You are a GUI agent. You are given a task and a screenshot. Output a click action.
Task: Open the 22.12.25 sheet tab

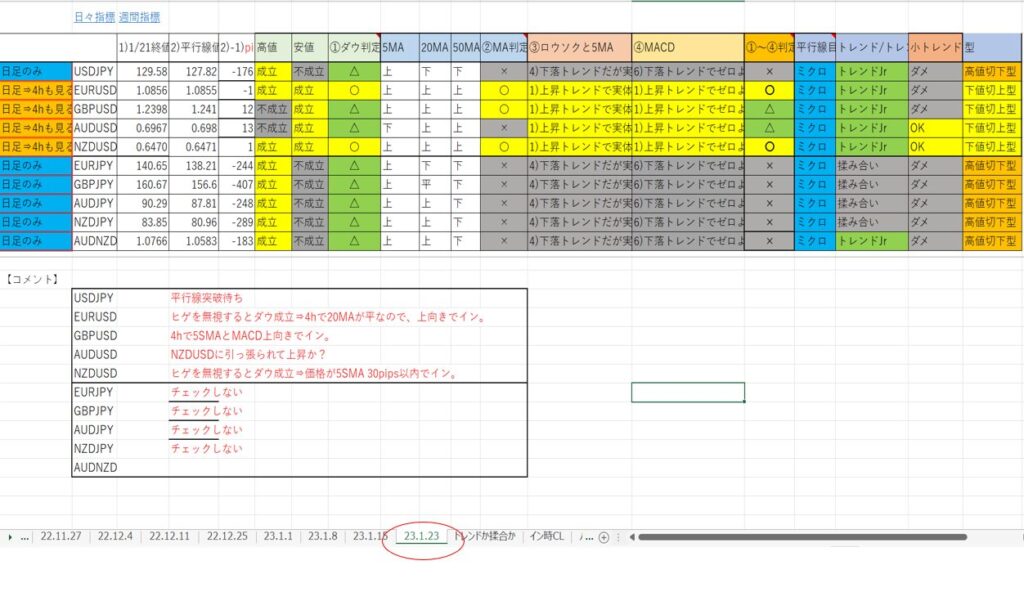point(225,536)
